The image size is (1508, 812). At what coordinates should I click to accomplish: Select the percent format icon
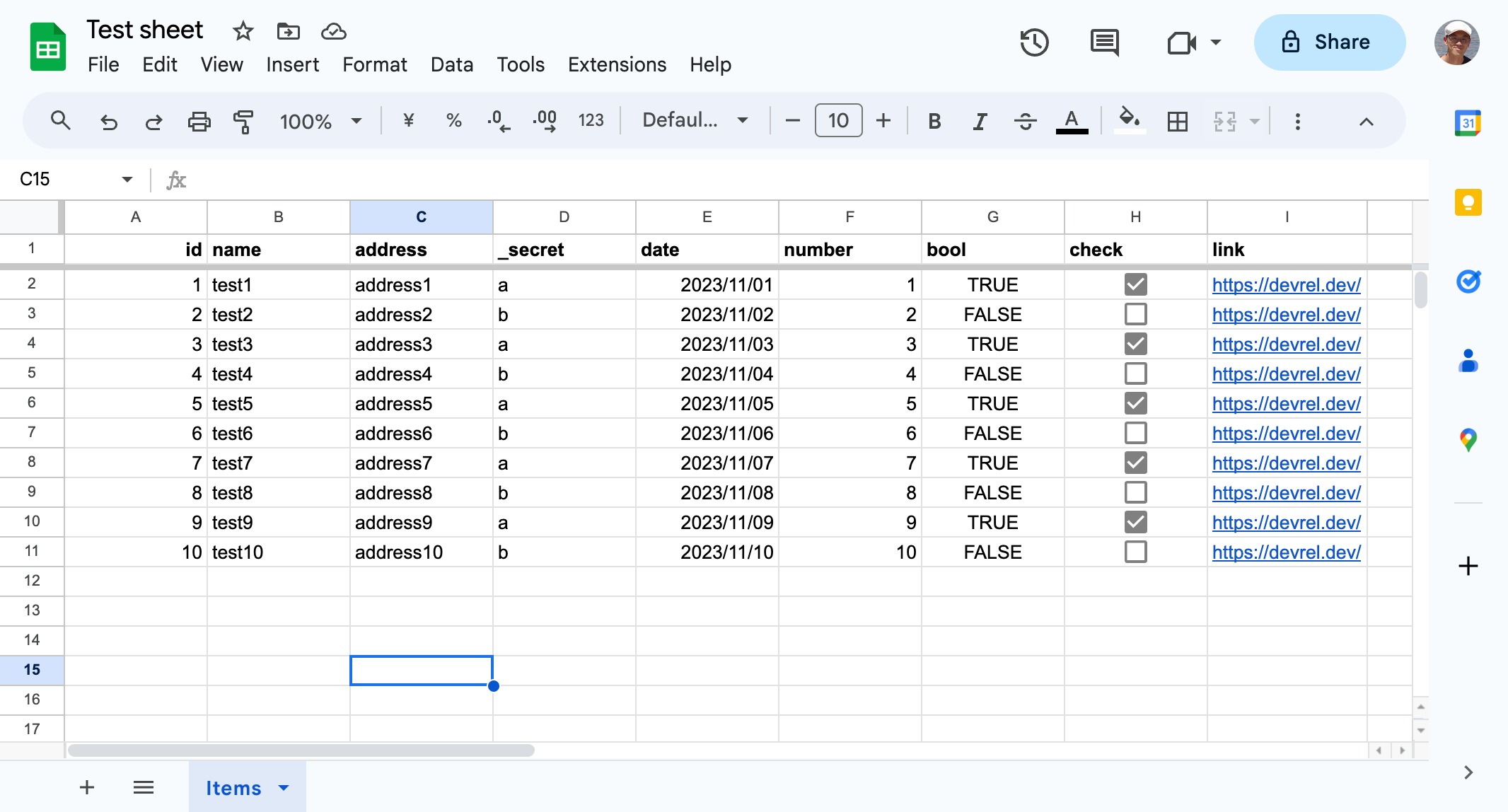coord(453,120)
